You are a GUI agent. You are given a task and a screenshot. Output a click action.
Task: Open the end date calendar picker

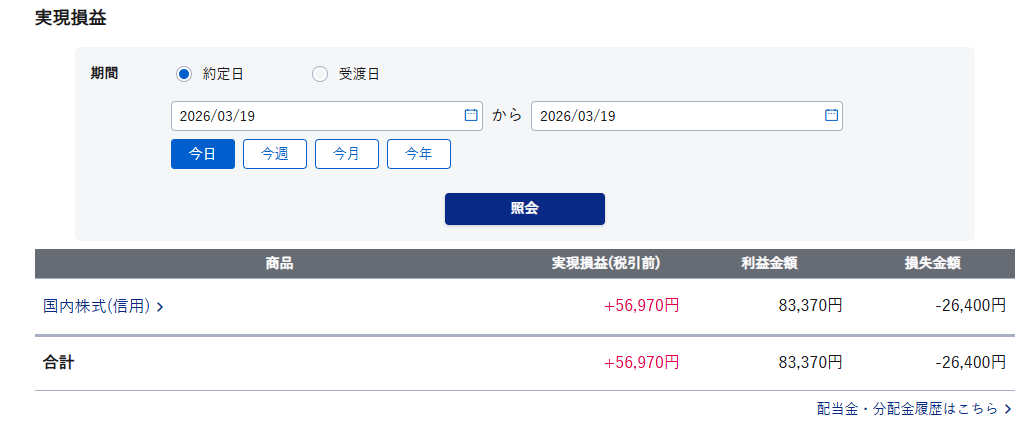pos(831,115)
